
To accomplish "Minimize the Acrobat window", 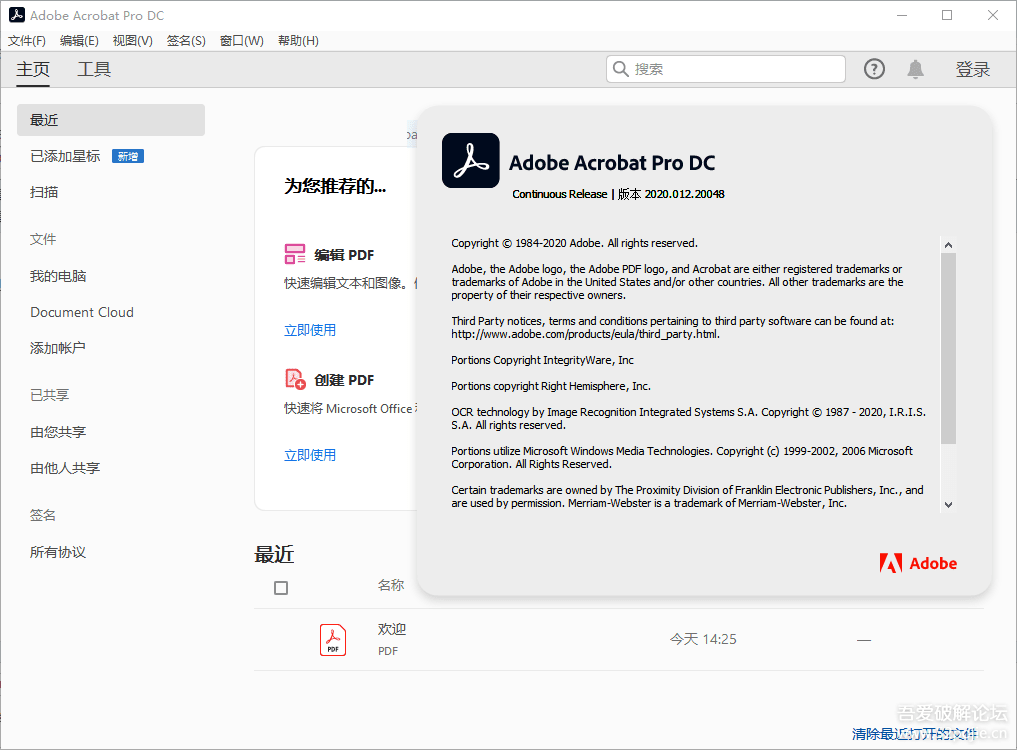I will [902, 15].
